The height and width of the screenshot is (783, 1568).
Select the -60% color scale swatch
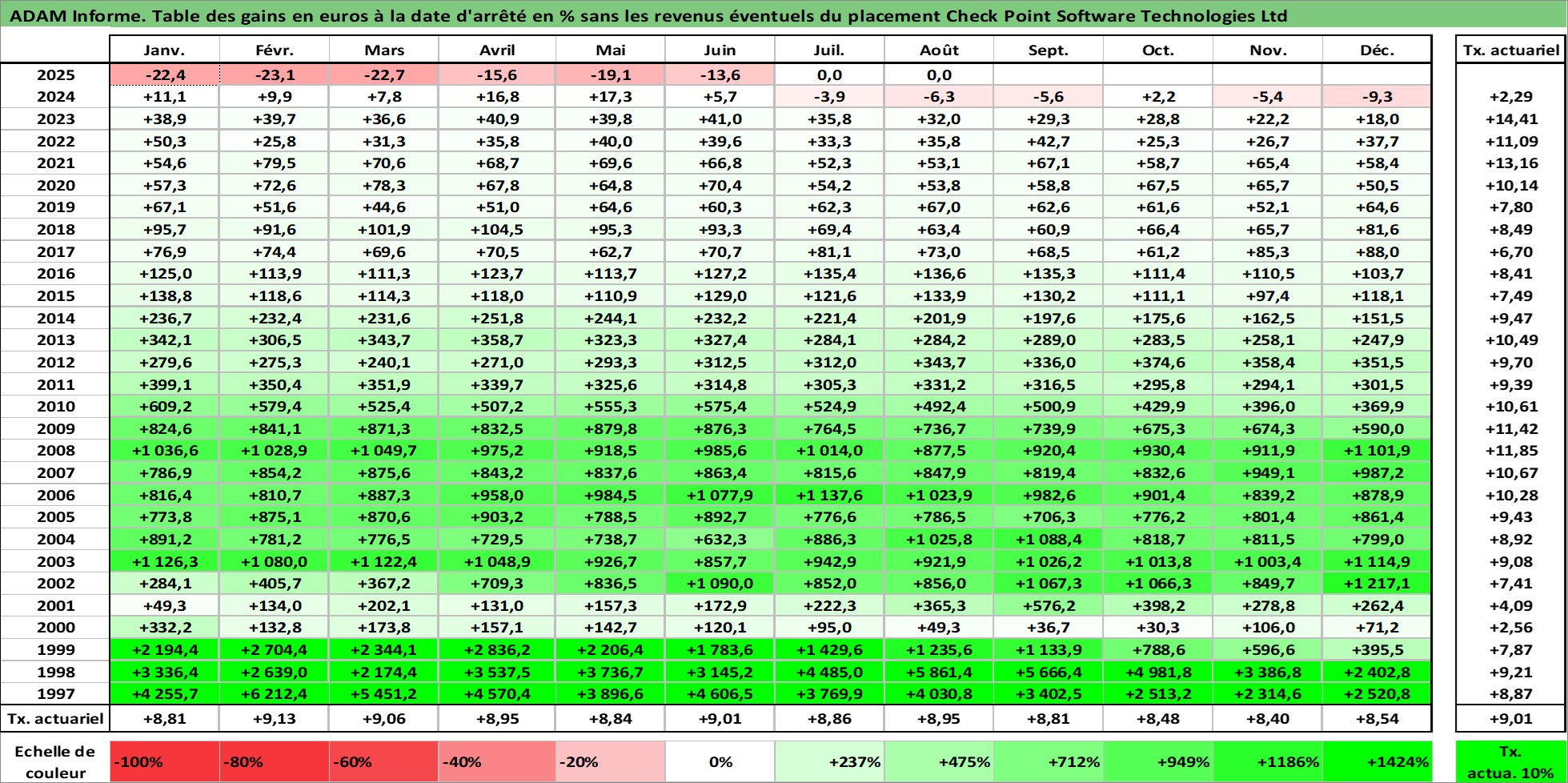(x=383, y=761)
